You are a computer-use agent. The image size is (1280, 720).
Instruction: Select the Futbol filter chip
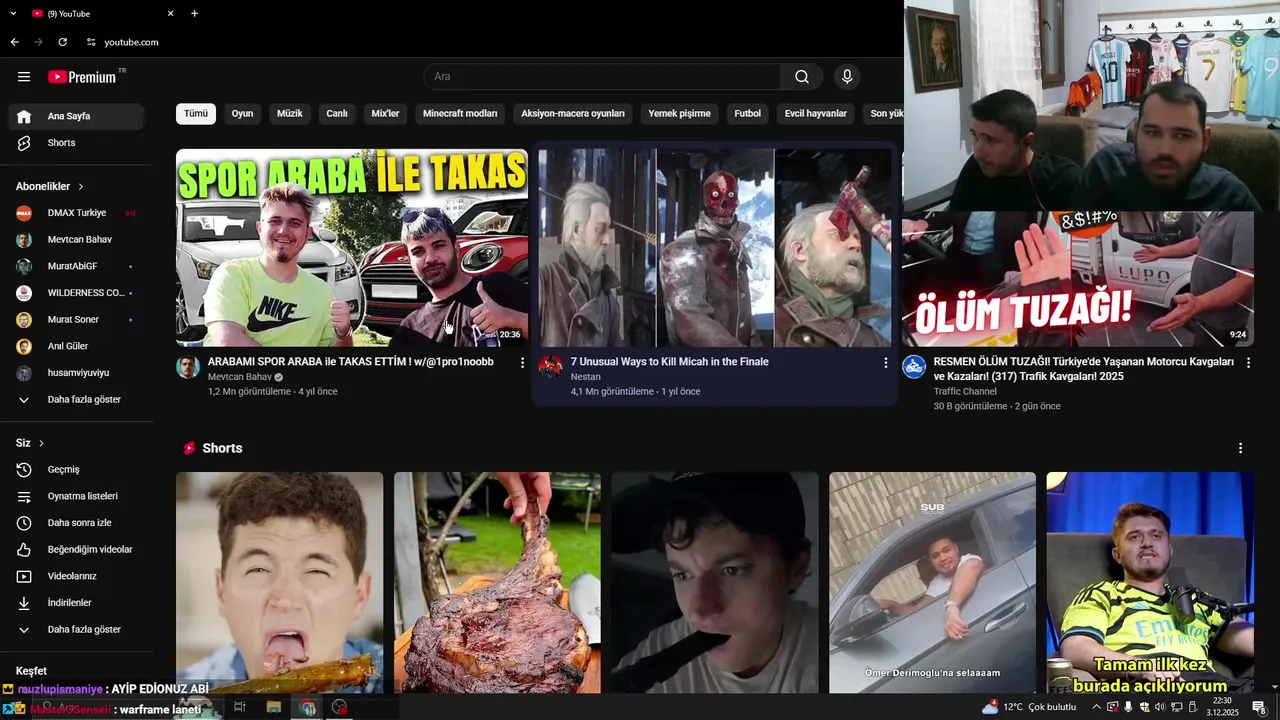pyautogui.click(x=747, y=114)
